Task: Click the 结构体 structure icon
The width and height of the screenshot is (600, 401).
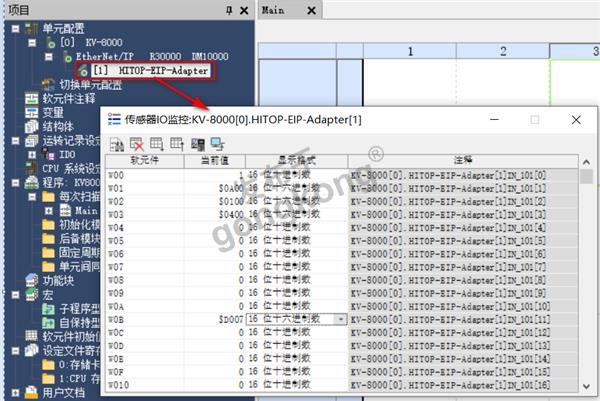Action: tap(31, 126)
